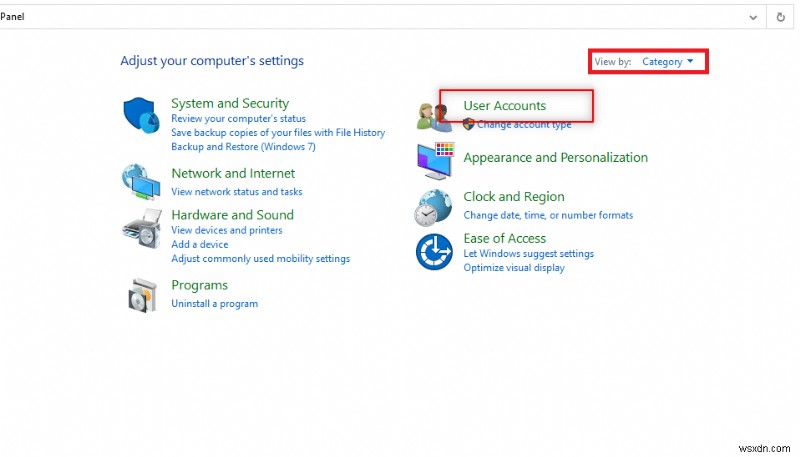800x457 pixels.
Task: Open the Hardware and Sound category
Action: (233, 215)
